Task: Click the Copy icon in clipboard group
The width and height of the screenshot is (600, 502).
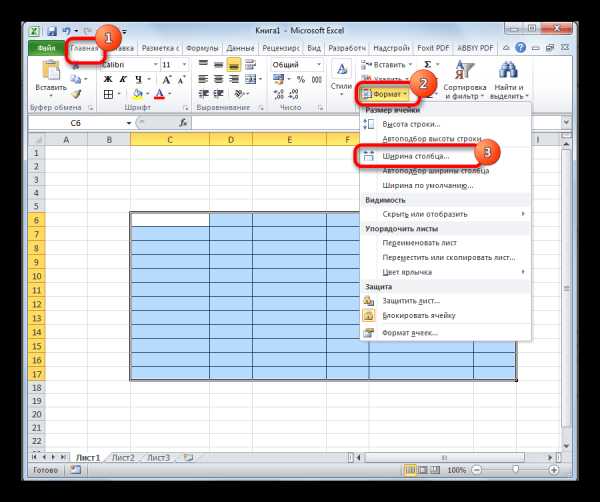Action: click(76, 79)
